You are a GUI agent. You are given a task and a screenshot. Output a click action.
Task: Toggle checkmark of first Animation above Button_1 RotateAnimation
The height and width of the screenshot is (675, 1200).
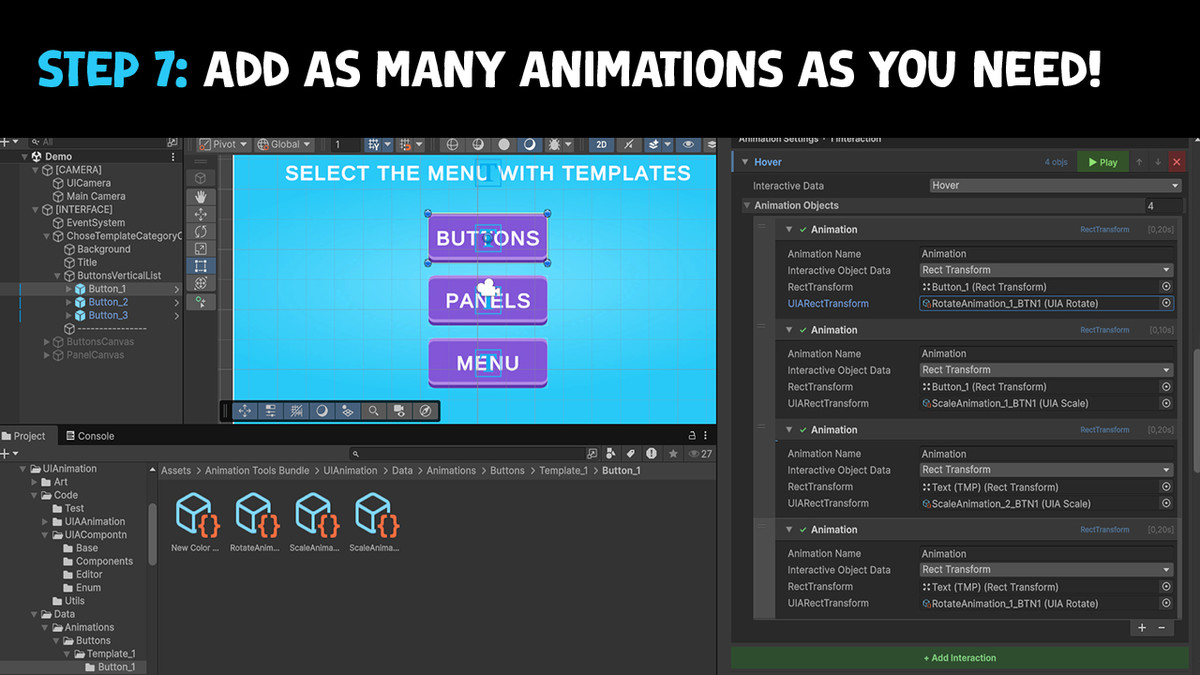[x=803, y=230]
